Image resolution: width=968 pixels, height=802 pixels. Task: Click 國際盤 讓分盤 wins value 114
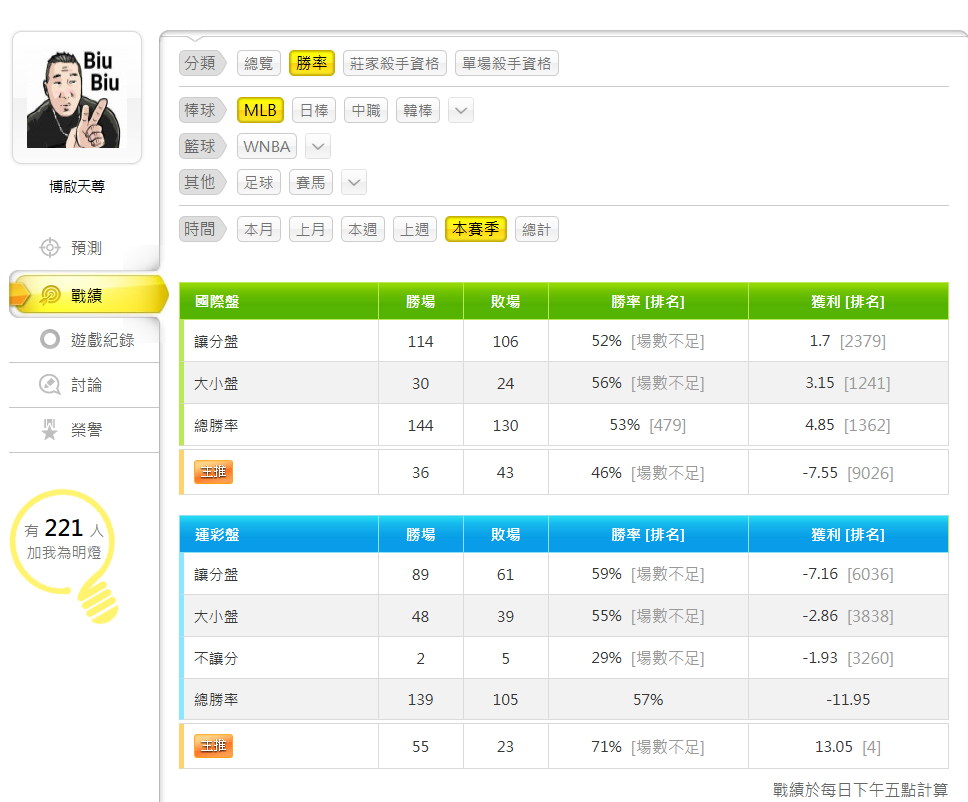click(420, 341)
